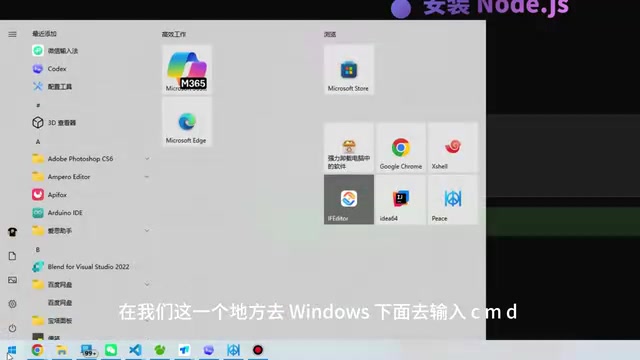Viewport: 640px width, 360px height.
Task: Open Documents from the Start rail
Action: (x=12, y=256)
